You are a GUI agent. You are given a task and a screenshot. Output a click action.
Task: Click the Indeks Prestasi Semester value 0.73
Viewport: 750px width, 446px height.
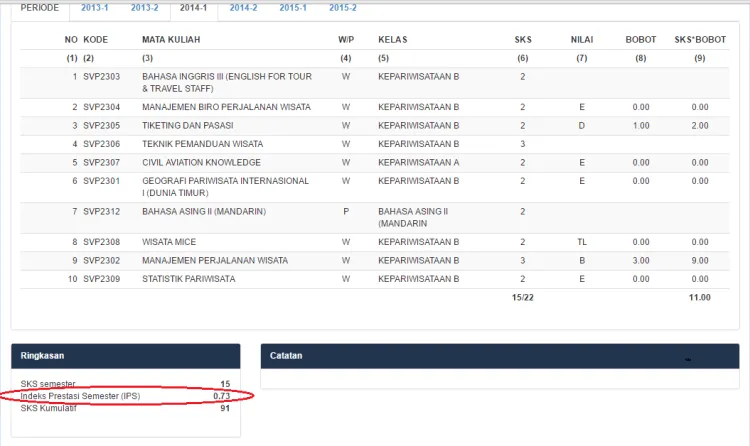tap(221, 396)
